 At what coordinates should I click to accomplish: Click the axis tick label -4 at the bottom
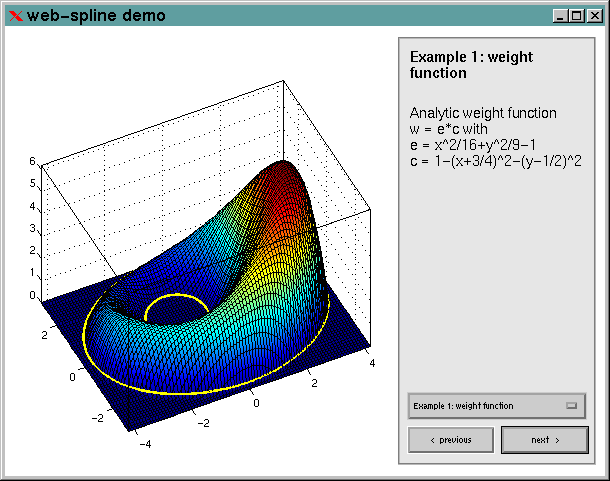(x=145, y=443)
